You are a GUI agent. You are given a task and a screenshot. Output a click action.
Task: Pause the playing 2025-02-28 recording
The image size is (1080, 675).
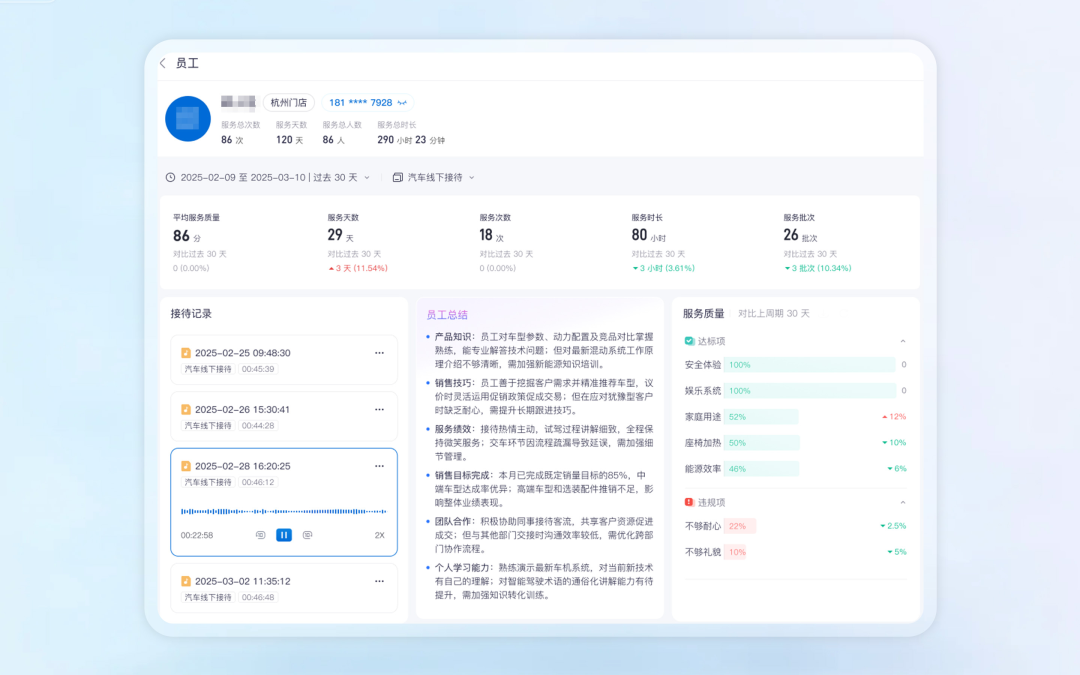284,535
